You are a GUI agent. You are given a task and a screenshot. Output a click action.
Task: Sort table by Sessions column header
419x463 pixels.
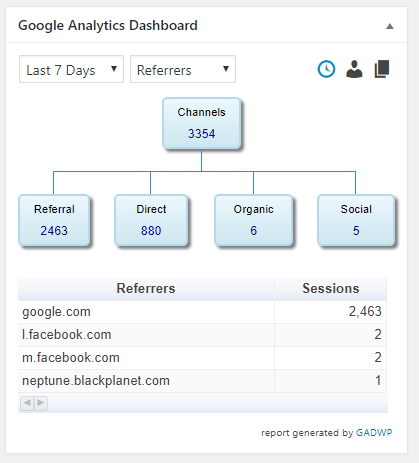coord(331,289)
